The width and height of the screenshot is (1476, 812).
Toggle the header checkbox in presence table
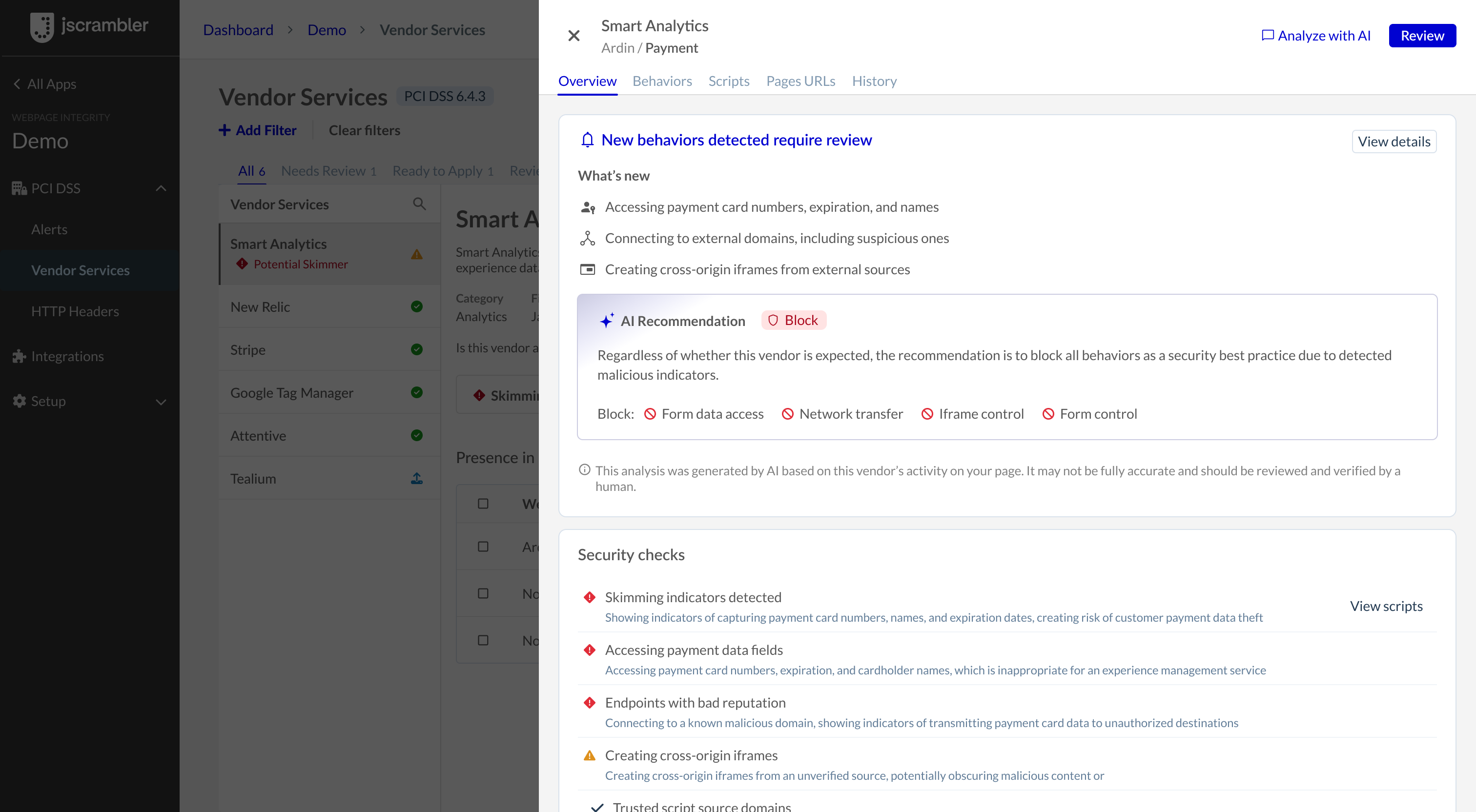point(483,504)
